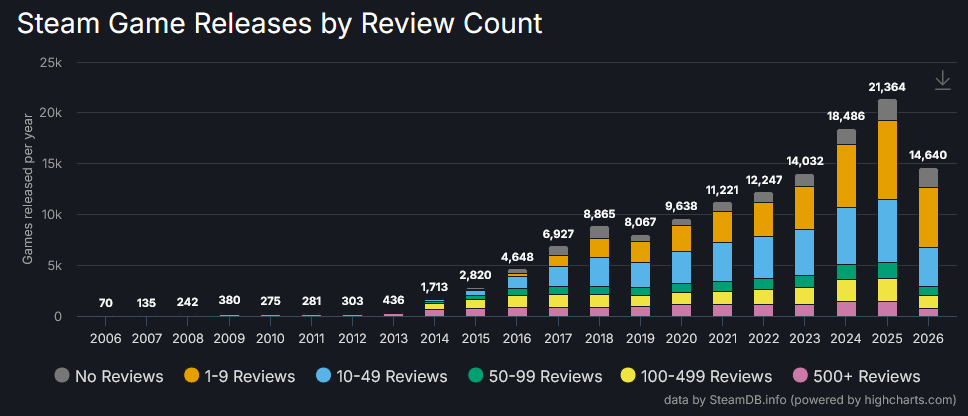Click the 11,221 total label above 2021
968x416 pixels.
tap(722, 189)
